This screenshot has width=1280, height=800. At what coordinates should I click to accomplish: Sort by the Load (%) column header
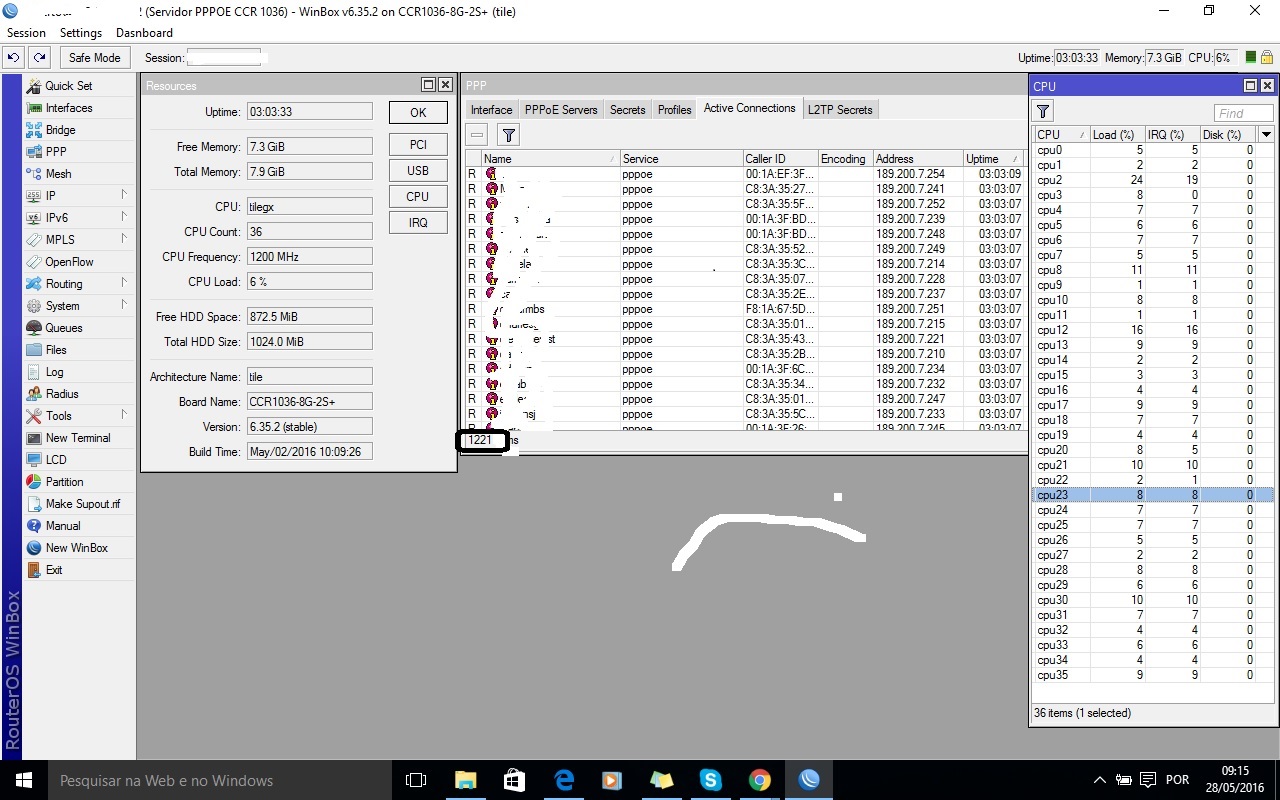point(1116,134)
